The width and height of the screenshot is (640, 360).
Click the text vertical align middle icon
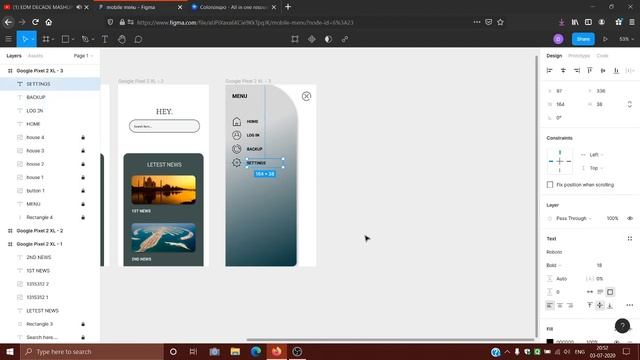pos(600,305)
